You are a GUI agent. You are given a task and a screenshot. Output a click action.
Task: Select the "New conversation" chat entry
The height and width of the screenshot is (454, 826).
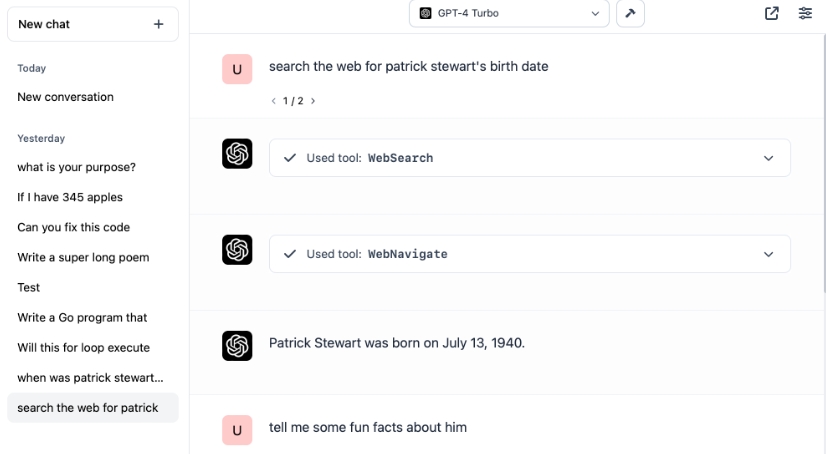(x=66, y=97)
